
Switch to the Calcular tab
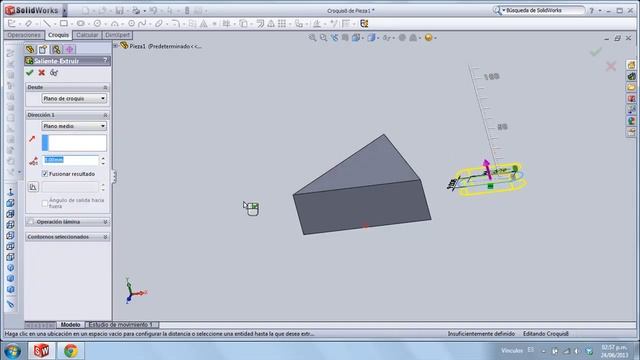[87, 35]
